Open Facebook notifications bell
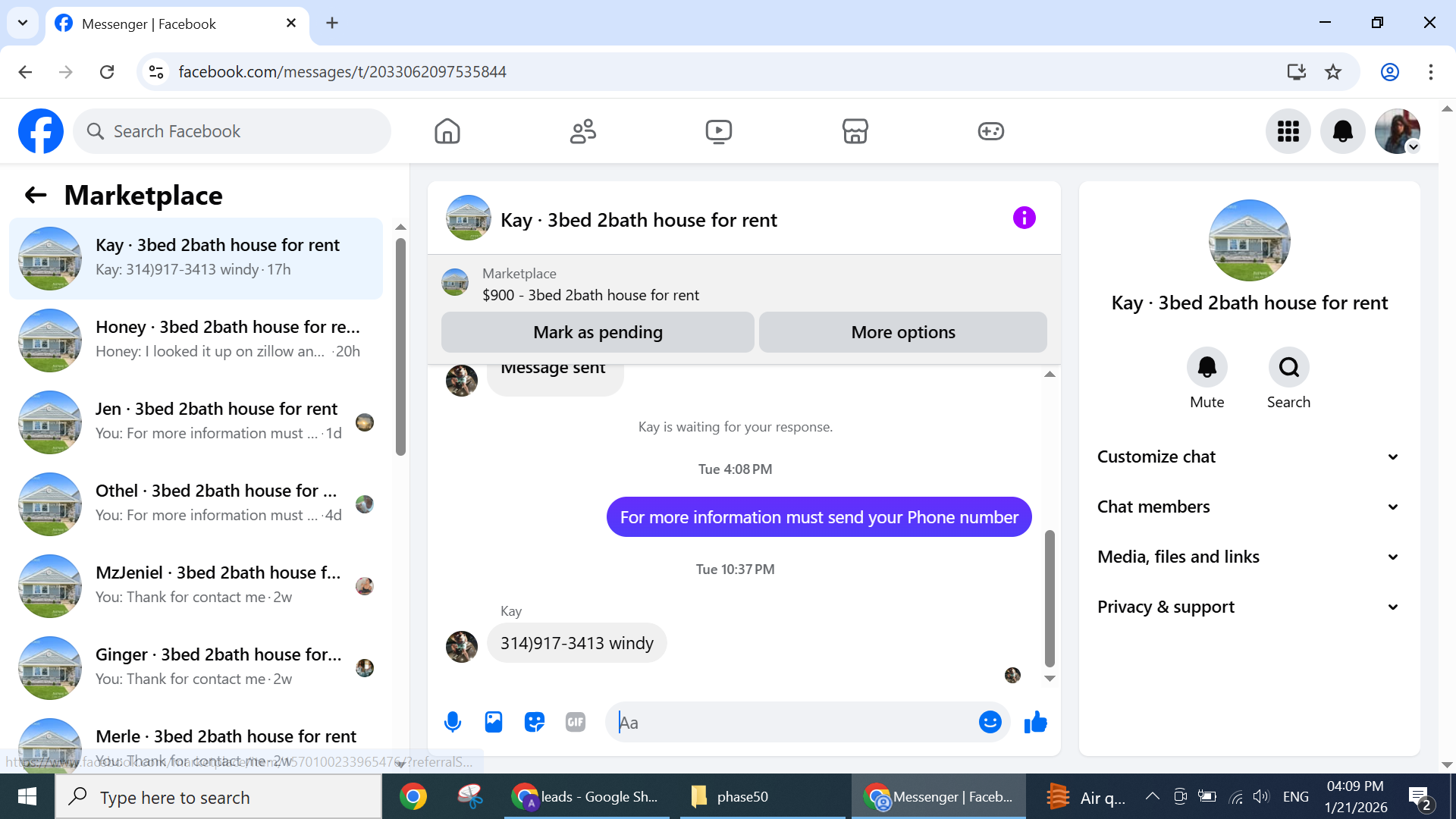The image size is (1456, 819). tap(1342, 131)
